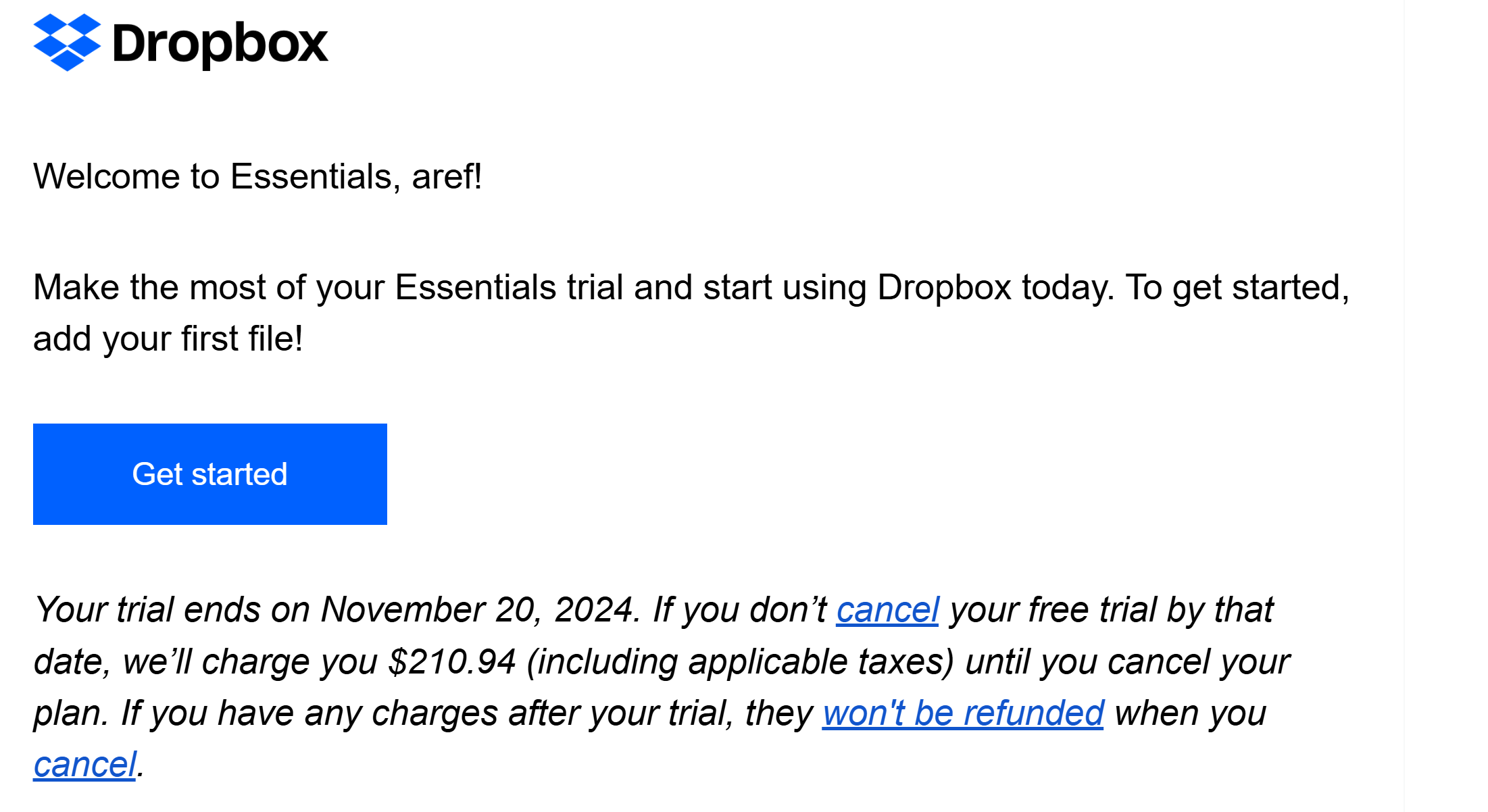The width and height of the screenshot is (1488, 812).
Task: Click "your free trial by that" text
Action: [1111, 610]
